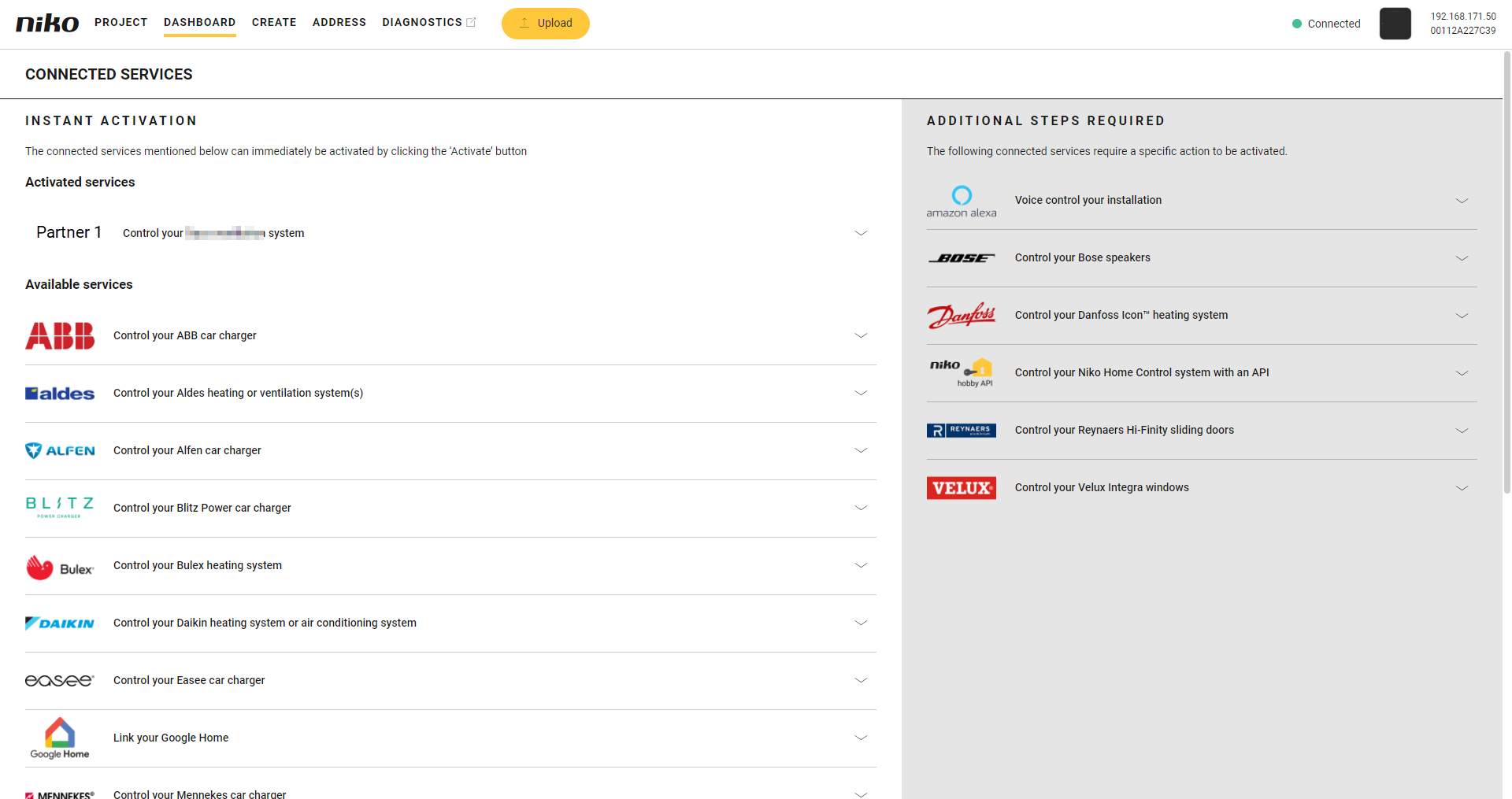Expand the Daikin heating system row

pyautogui.click(x=861, y=623)
